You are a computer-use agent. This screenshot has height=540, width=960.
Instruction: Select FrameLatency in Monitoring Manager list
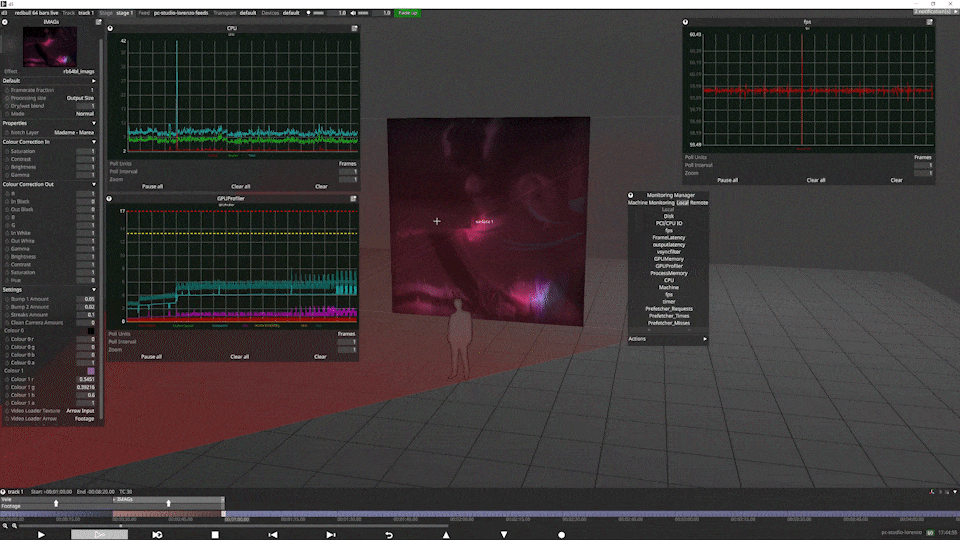click(669, 238)
